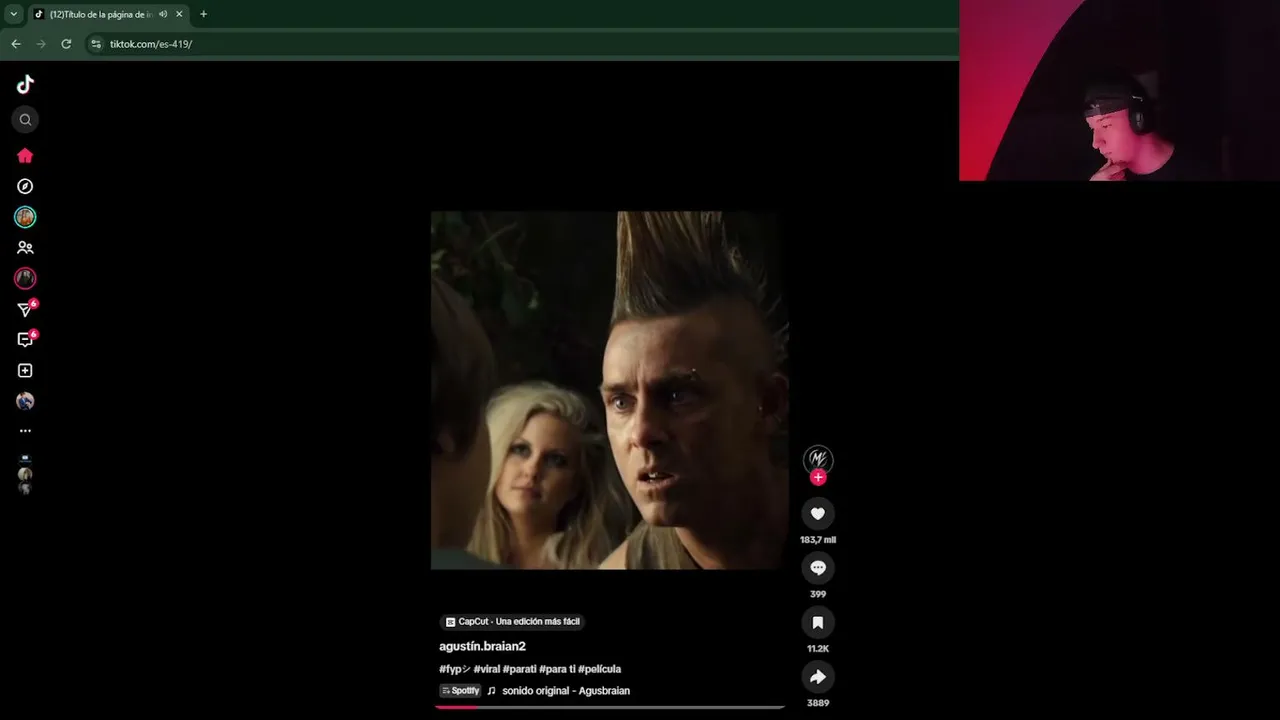Open the teal-ringed avatar in sidebar

pos(25,217)
